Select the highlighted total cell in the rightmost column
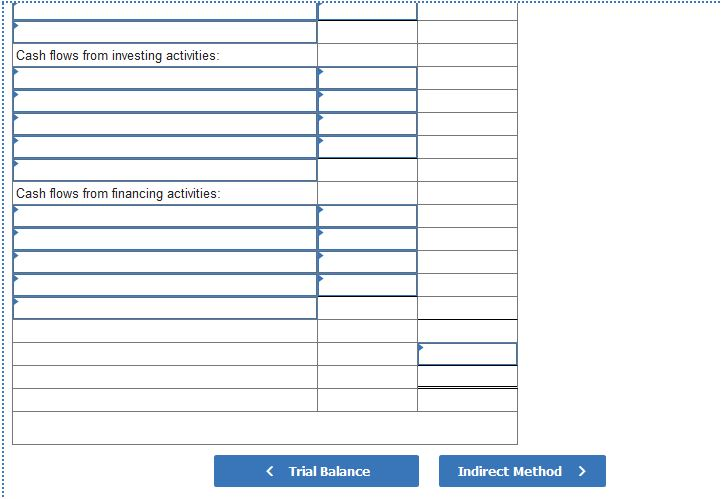The image size is (722, 499). (x=467, y=354)
